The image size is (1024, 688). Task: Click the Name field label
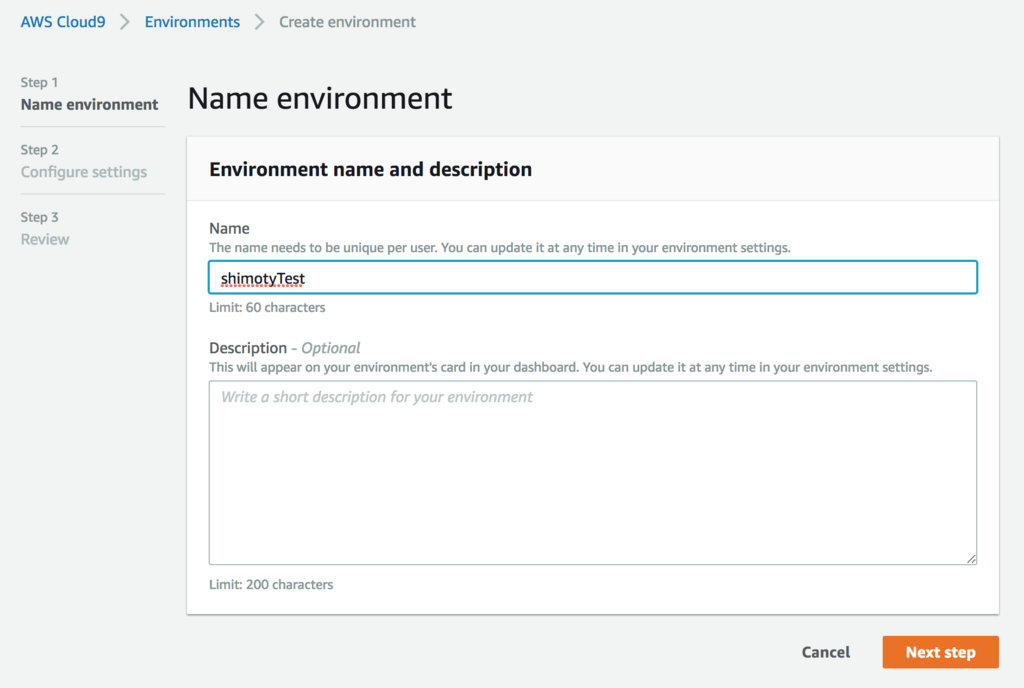pos(229,228)
